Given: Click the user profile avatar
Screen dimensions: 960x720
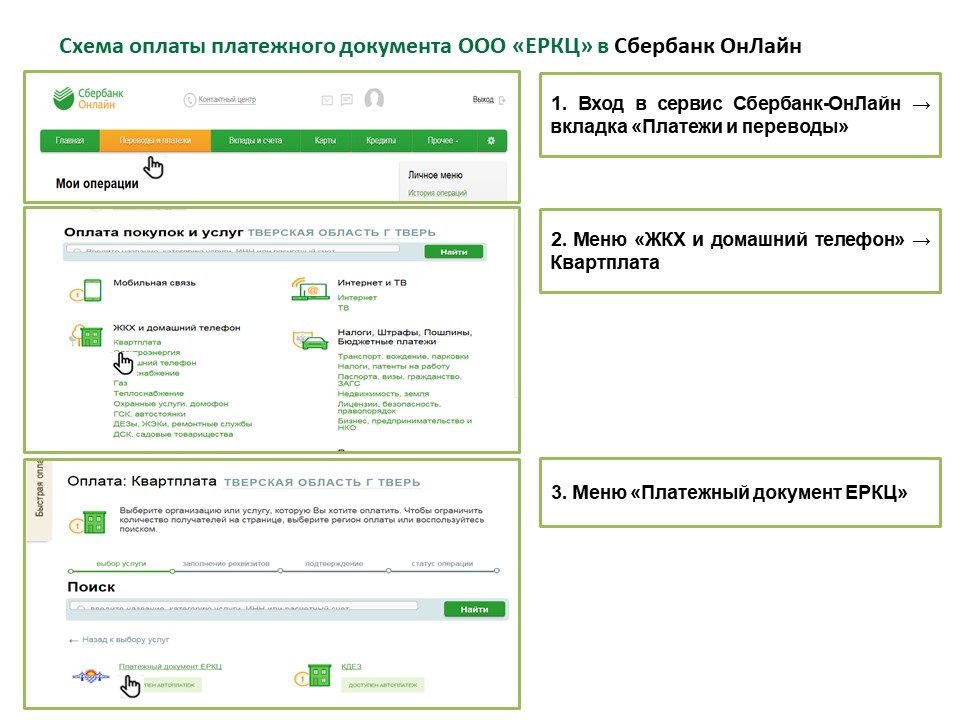Looking at the screenshot, I should (374, 99).
